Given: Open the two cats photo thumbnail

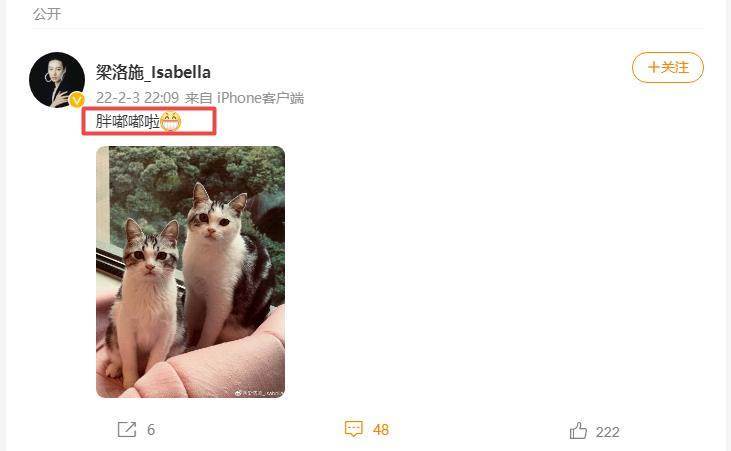Looking at the screenshot, I should point(190,272).
